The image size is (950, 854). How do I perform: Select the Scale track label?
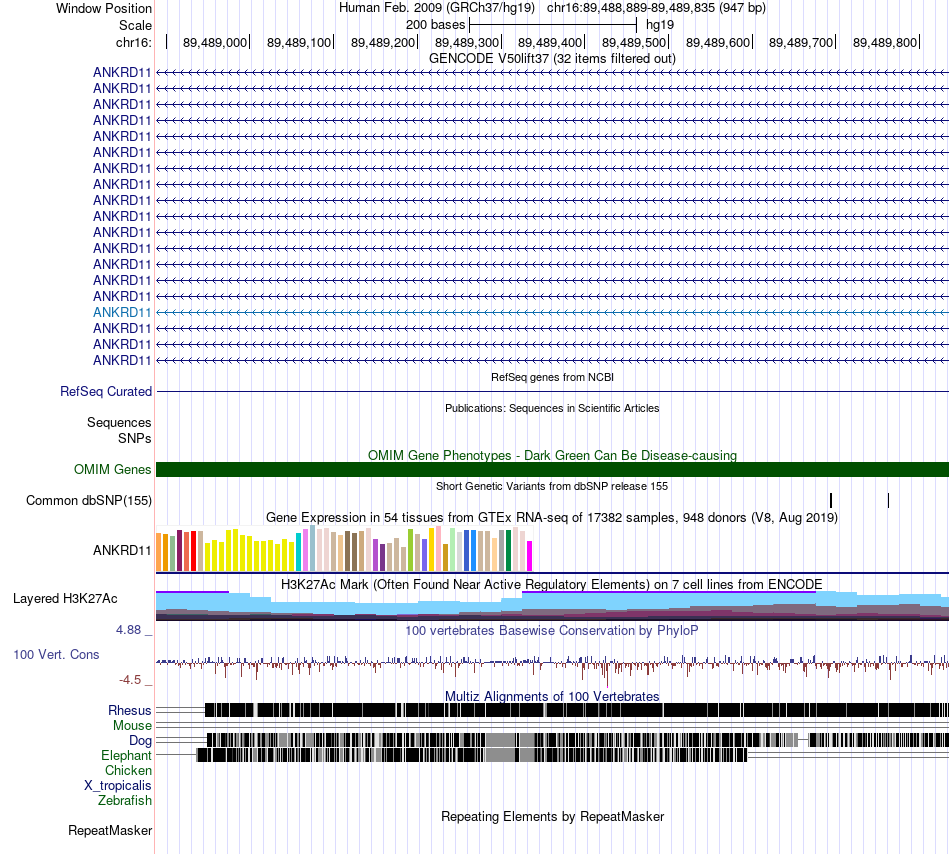tap(135, 25)
